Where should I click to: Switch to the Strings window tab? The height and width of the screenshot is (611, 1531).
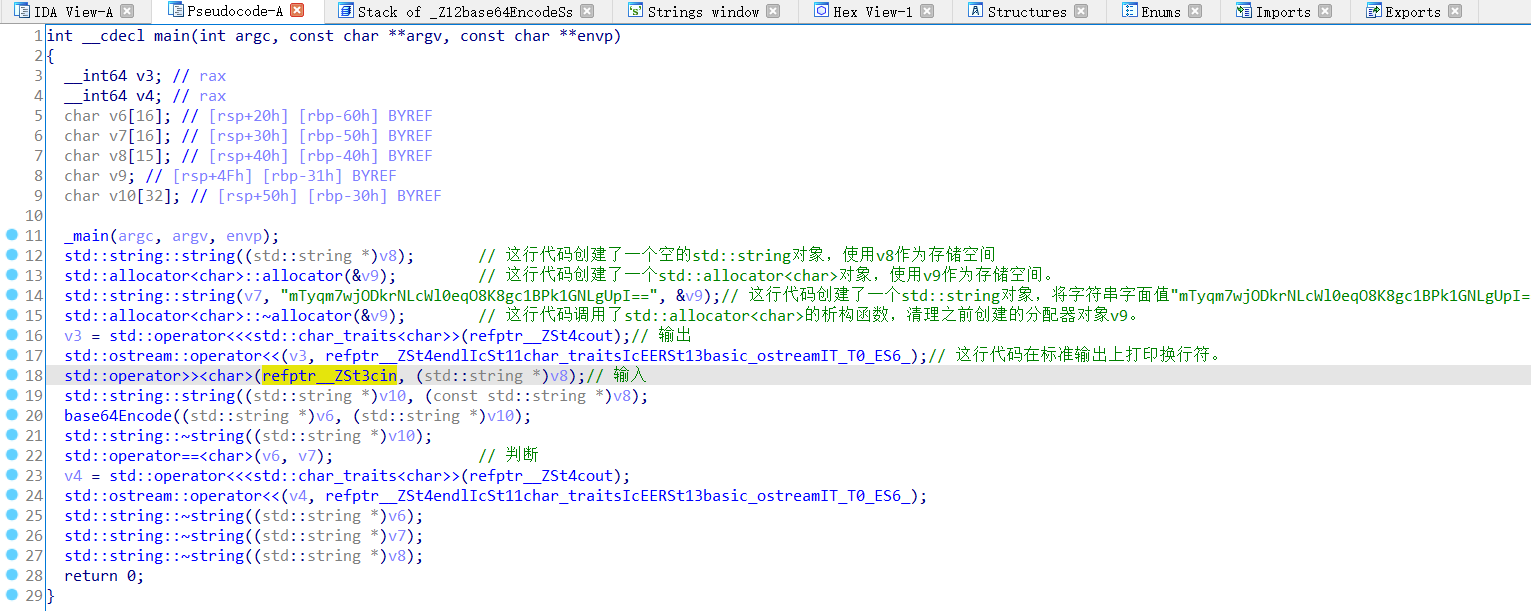[x=700, y=12]
